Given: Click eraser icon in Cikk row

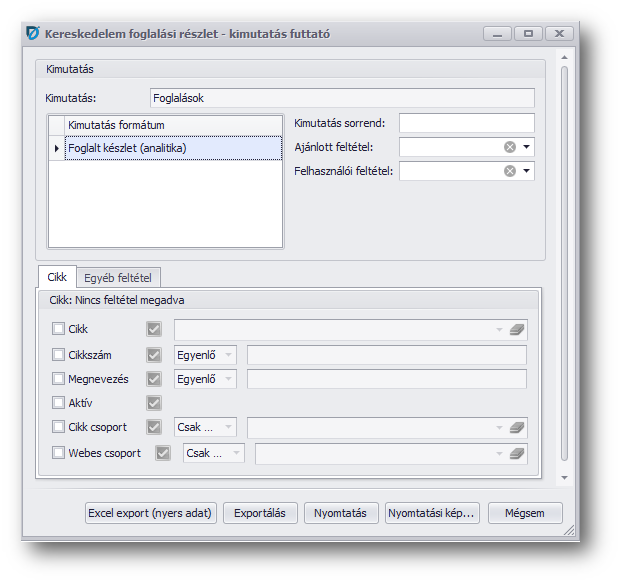Looking at the screenshot, I should [x=516, y=329].
